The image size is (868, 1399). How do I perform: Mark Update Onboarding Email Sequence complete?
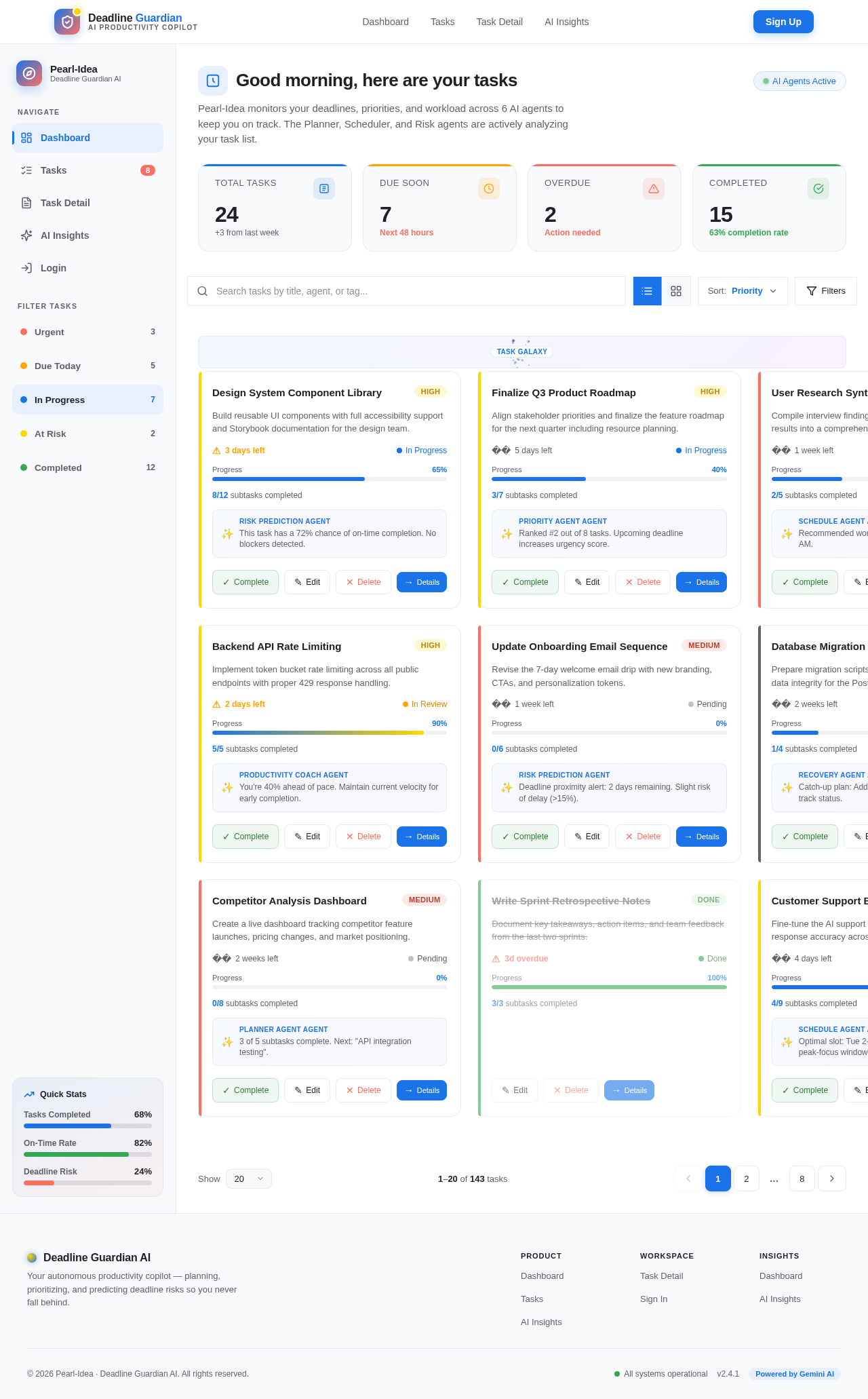(525, 837)
